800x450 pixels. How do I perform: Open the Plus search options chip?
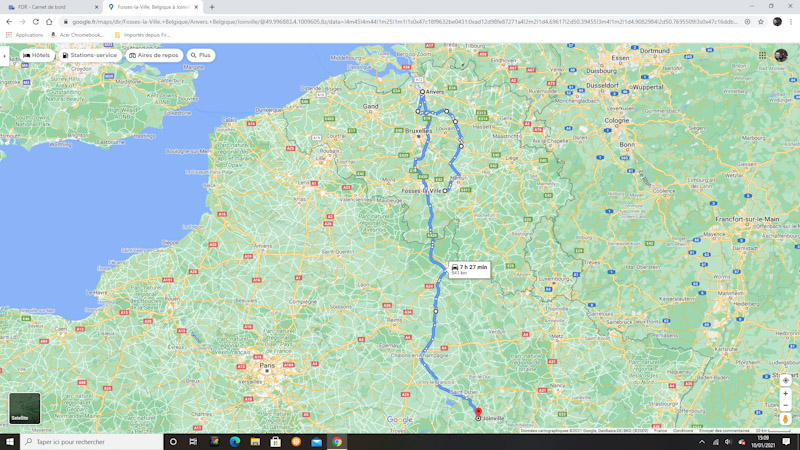pos(201,55)
